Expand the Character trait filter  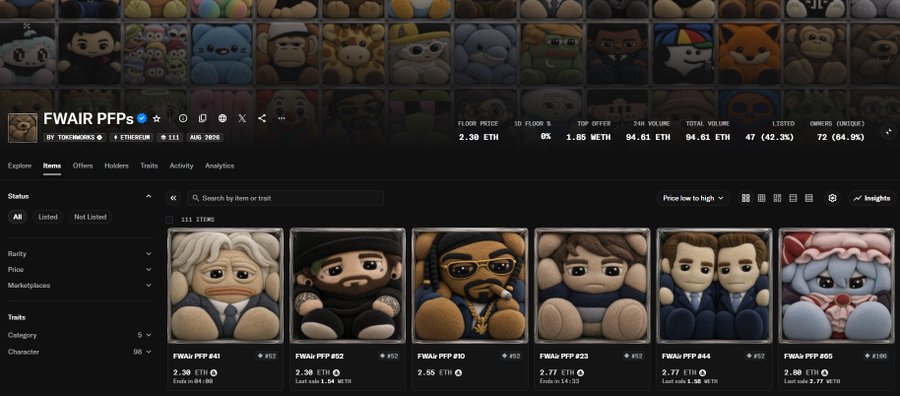tap(80, 352)
